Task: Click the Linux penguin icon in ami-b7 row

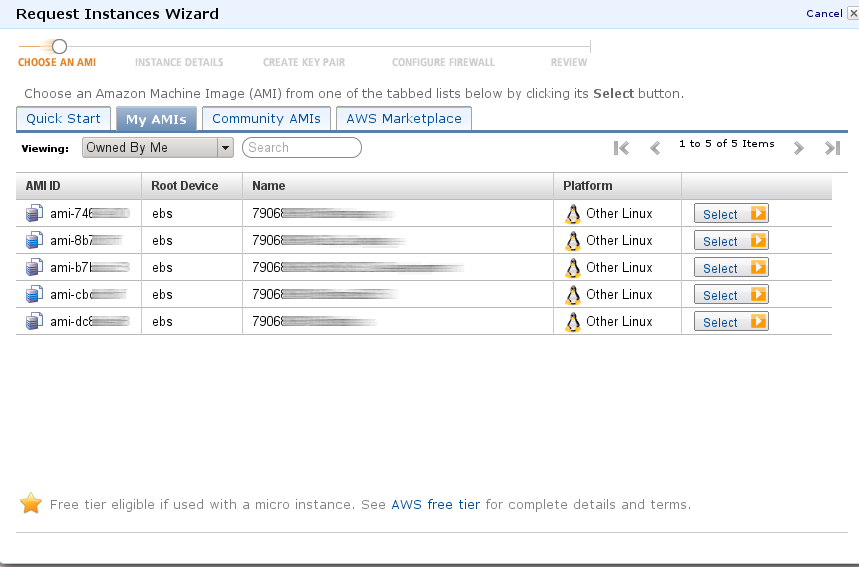Action: pos(572,268)
